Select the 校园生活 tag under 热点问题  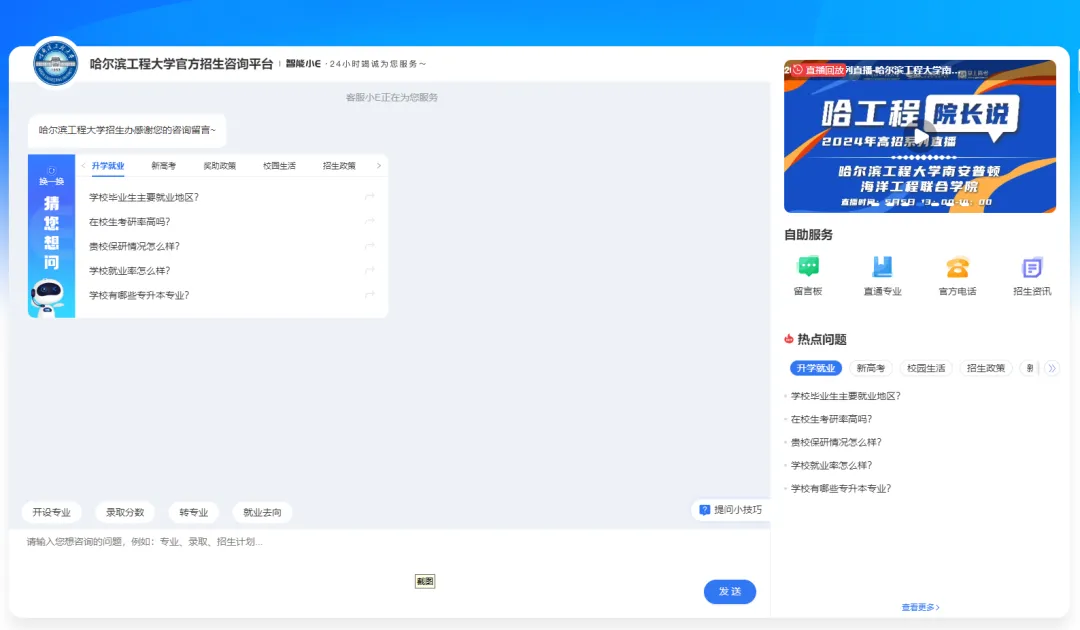pos(926,368)
